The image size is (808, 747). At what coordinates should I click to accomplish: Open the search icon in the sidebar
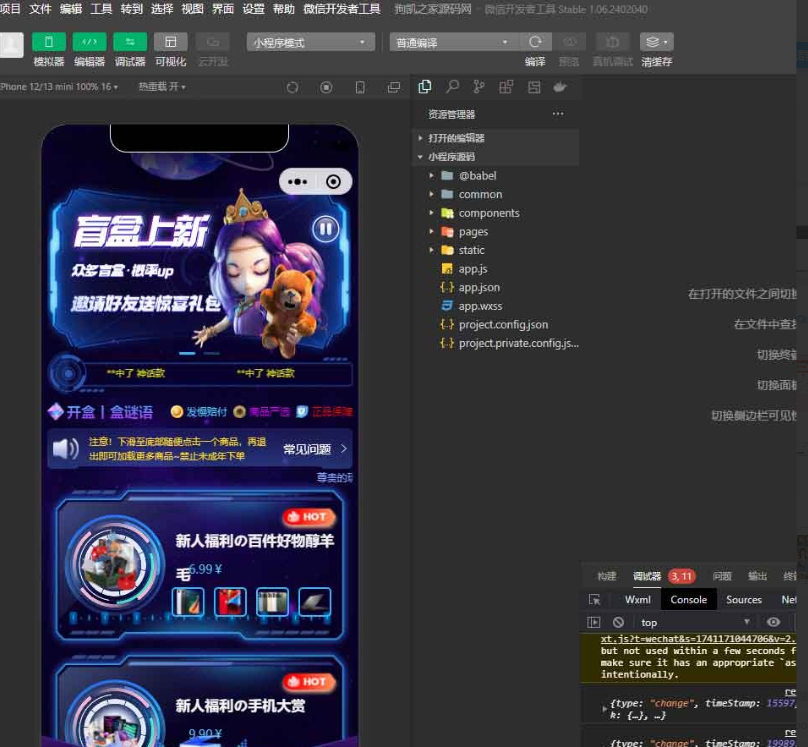[452, 87]
